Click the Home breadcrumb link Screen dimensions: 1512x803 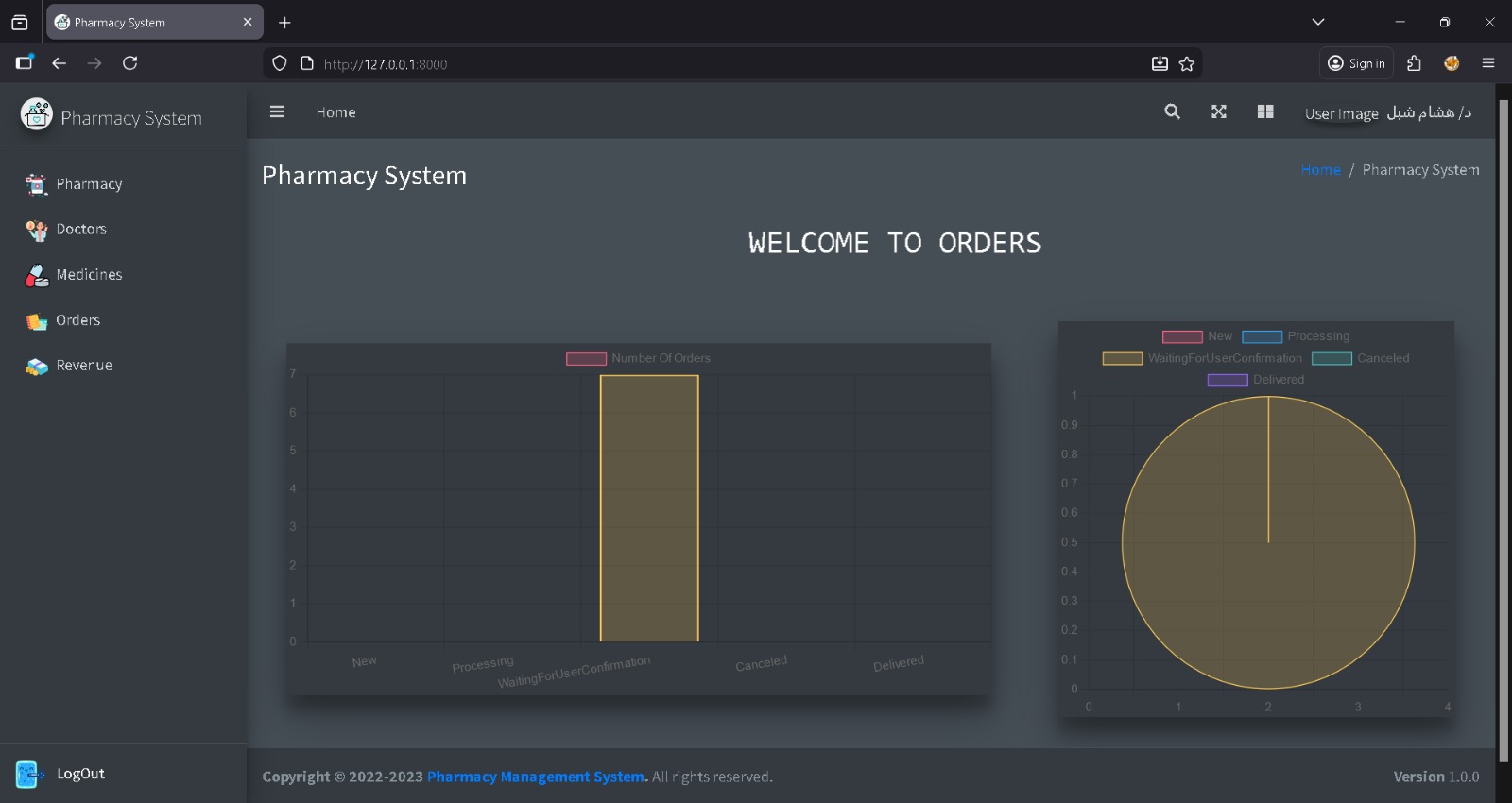click(x=1320, y=170)
